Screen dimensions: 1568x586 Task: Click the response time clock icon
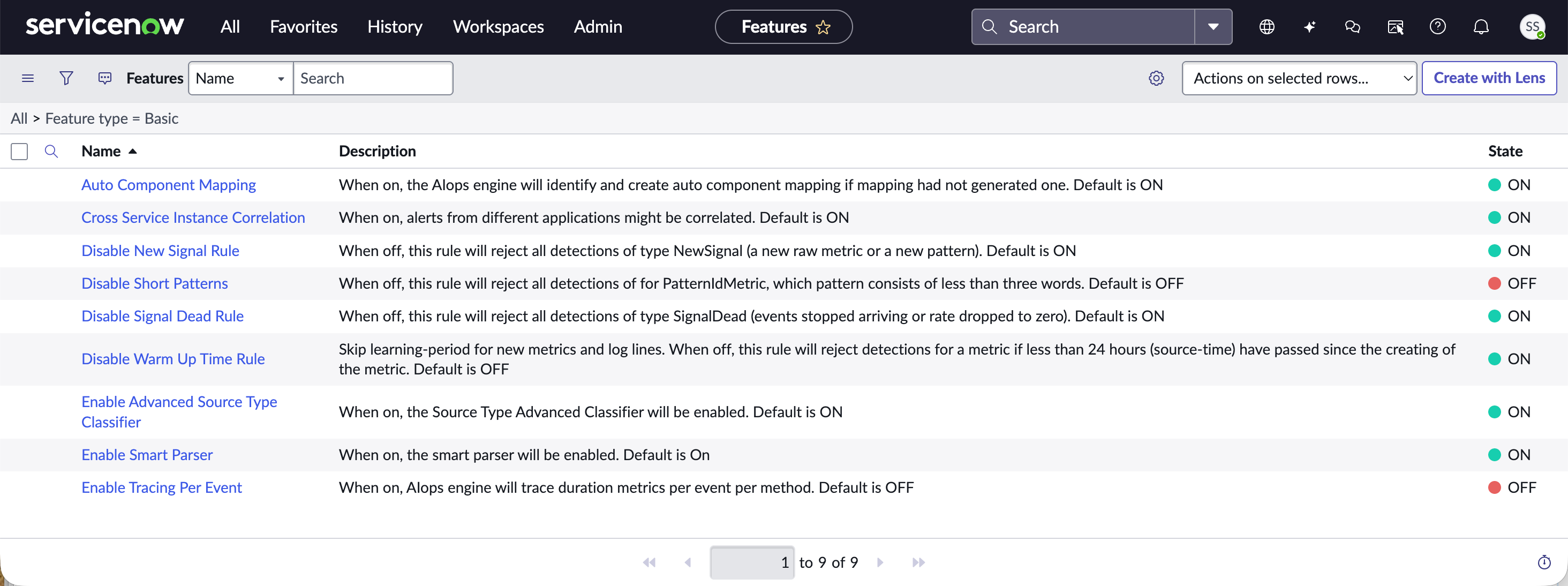pyautogui.click(x=1544, y=562)
